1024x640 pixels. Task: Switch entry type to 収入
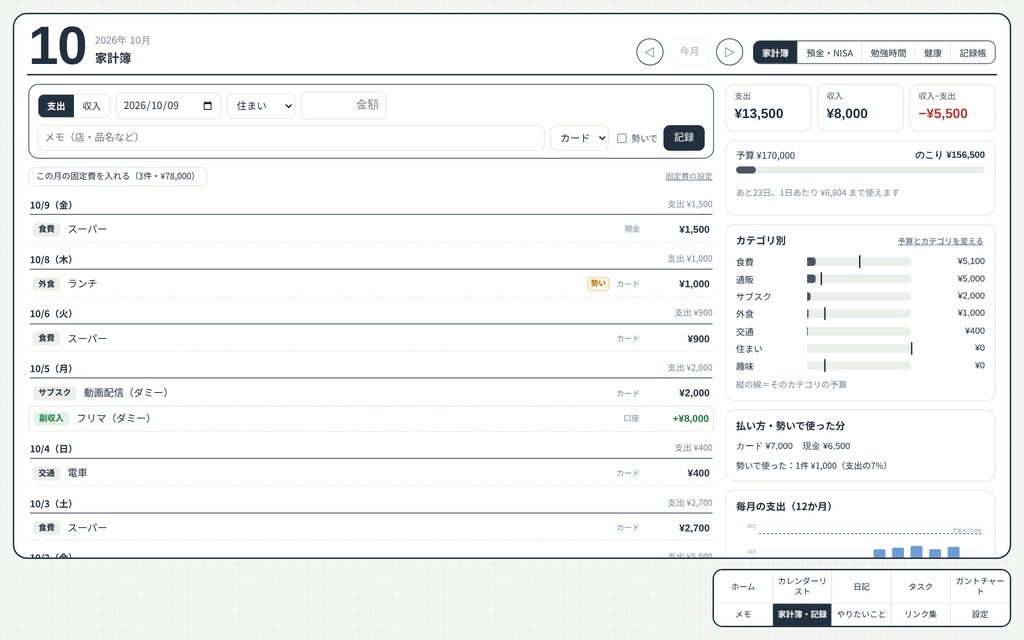point(91,106)
